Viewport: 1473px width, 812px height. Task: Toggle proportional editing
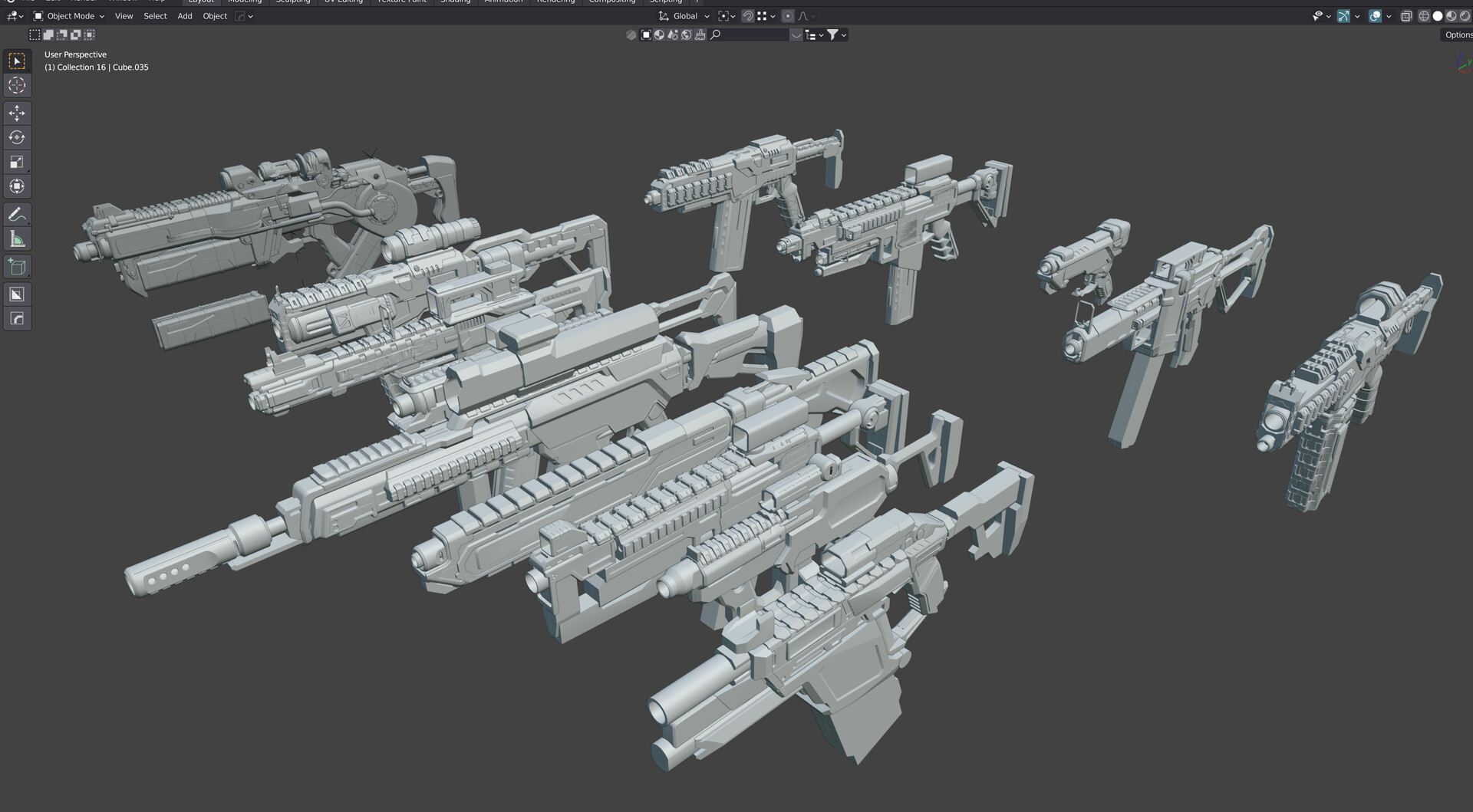[x=788, y=15]
